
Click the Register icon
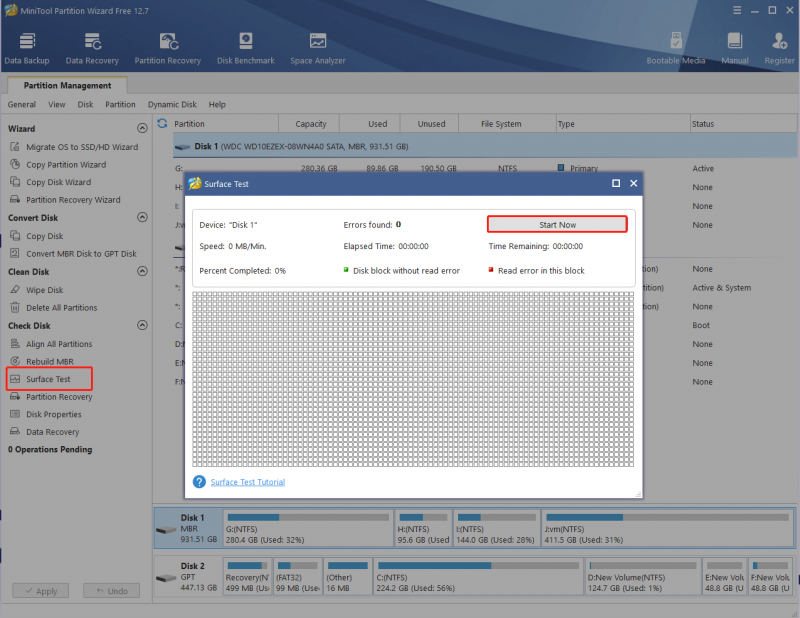tap(779, 48)
